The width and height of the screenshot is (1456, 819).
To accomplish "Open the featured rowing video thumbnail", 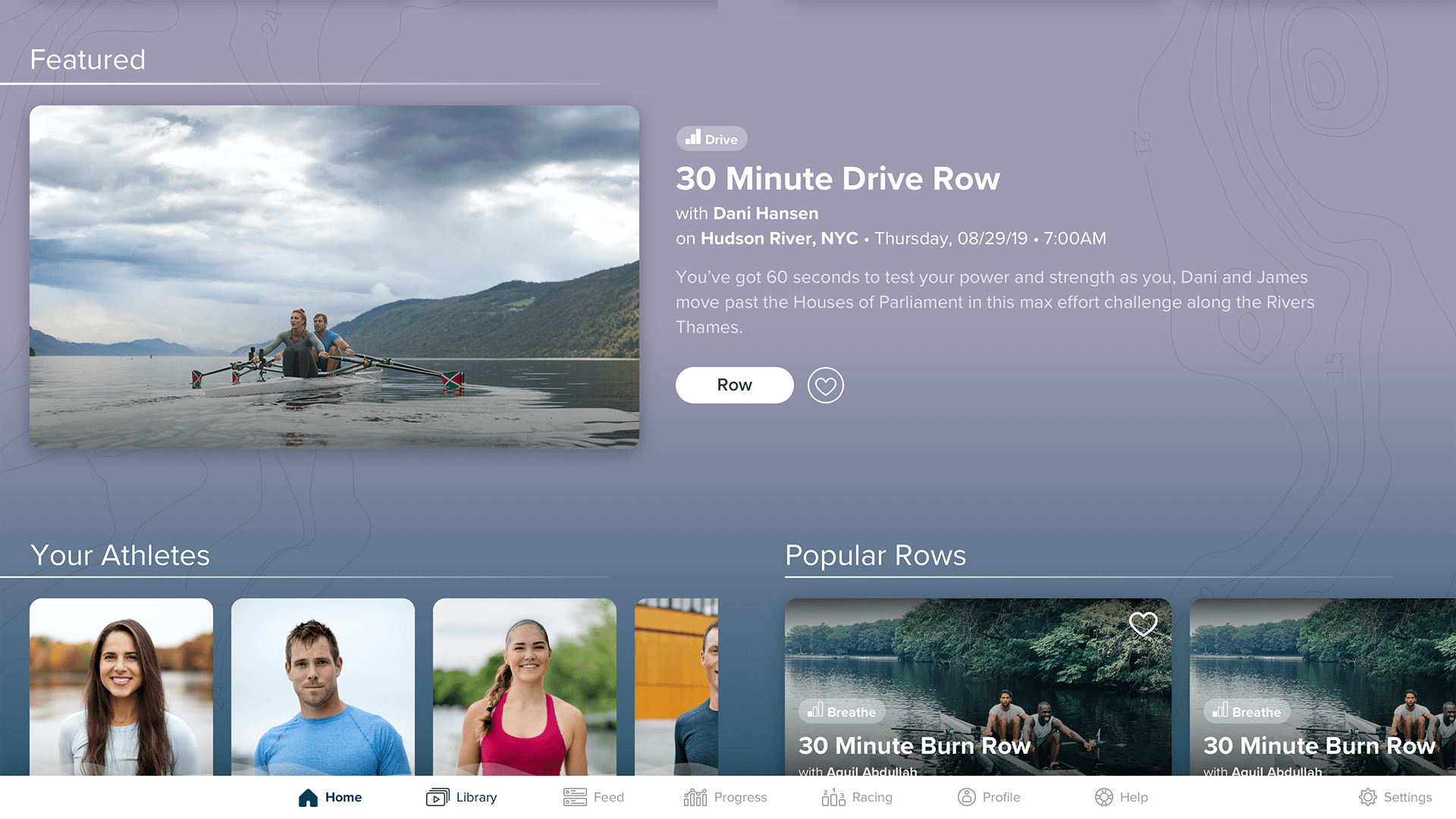I will (334, 277).
